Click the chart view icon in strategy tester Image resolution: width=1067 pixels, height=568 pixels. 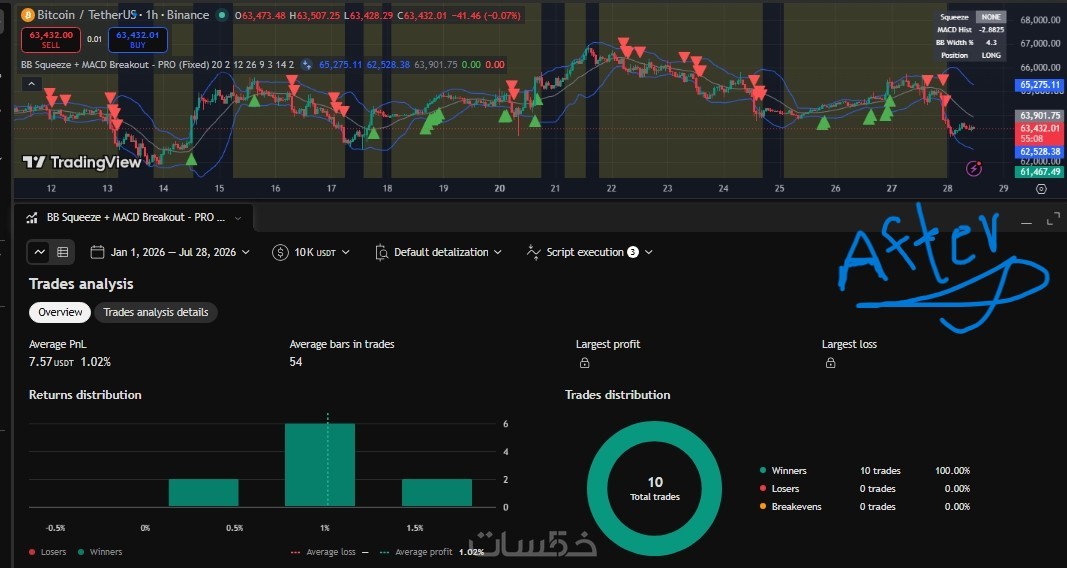tap(39, 252)
